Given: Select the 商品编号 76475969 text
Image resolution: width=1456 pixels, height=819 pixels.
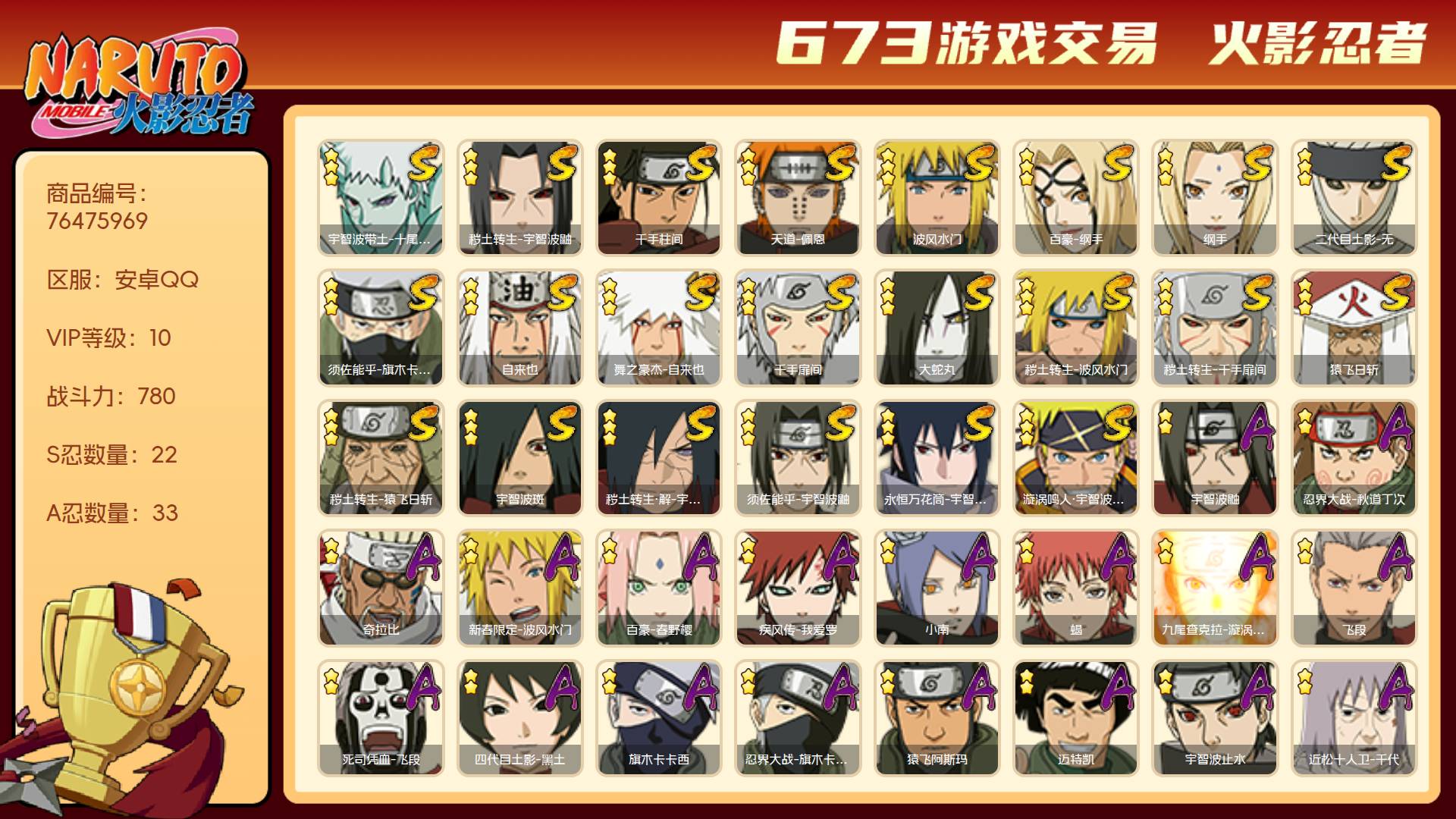Looking at the screenshot, I should tap(97, 207).
